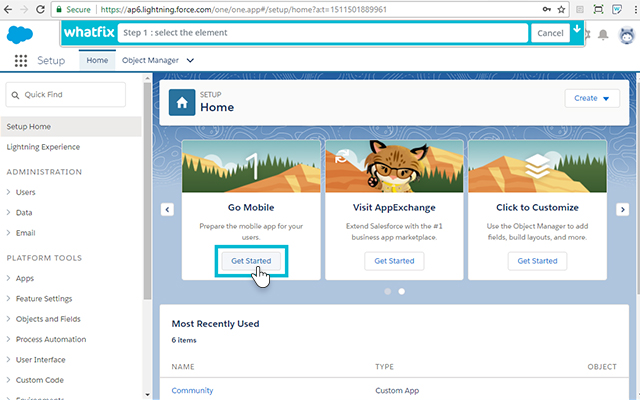Click the browser forward arrow
The width and height of the screenshot is (640, 400).
click(x=24, y=9)
